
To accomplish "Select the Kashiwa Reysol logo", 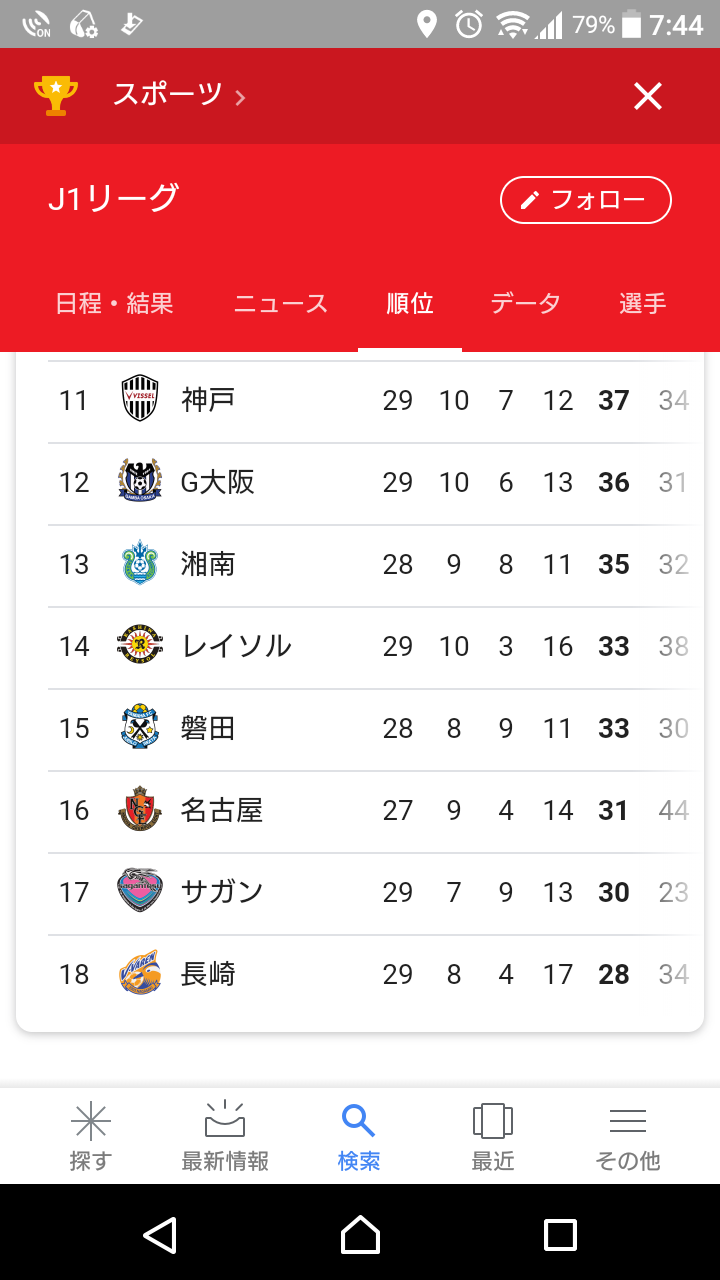I will (139, 646).
